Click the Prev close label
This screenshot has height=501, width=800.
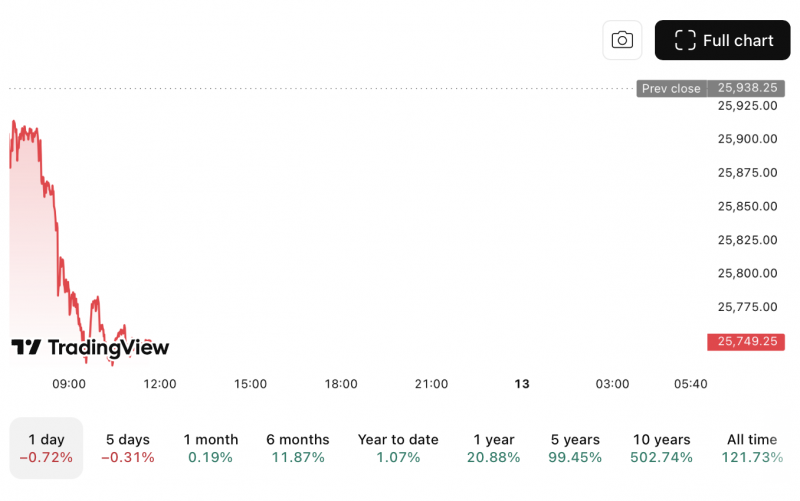(x=671, y=88)
